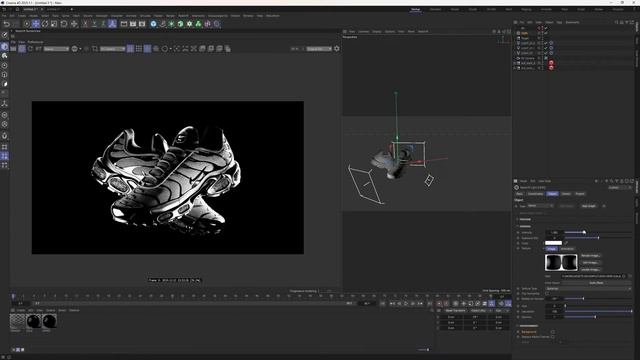Open RenderView settings gear icon
This screenshot has height=360, width=640.
click(337, 49)
